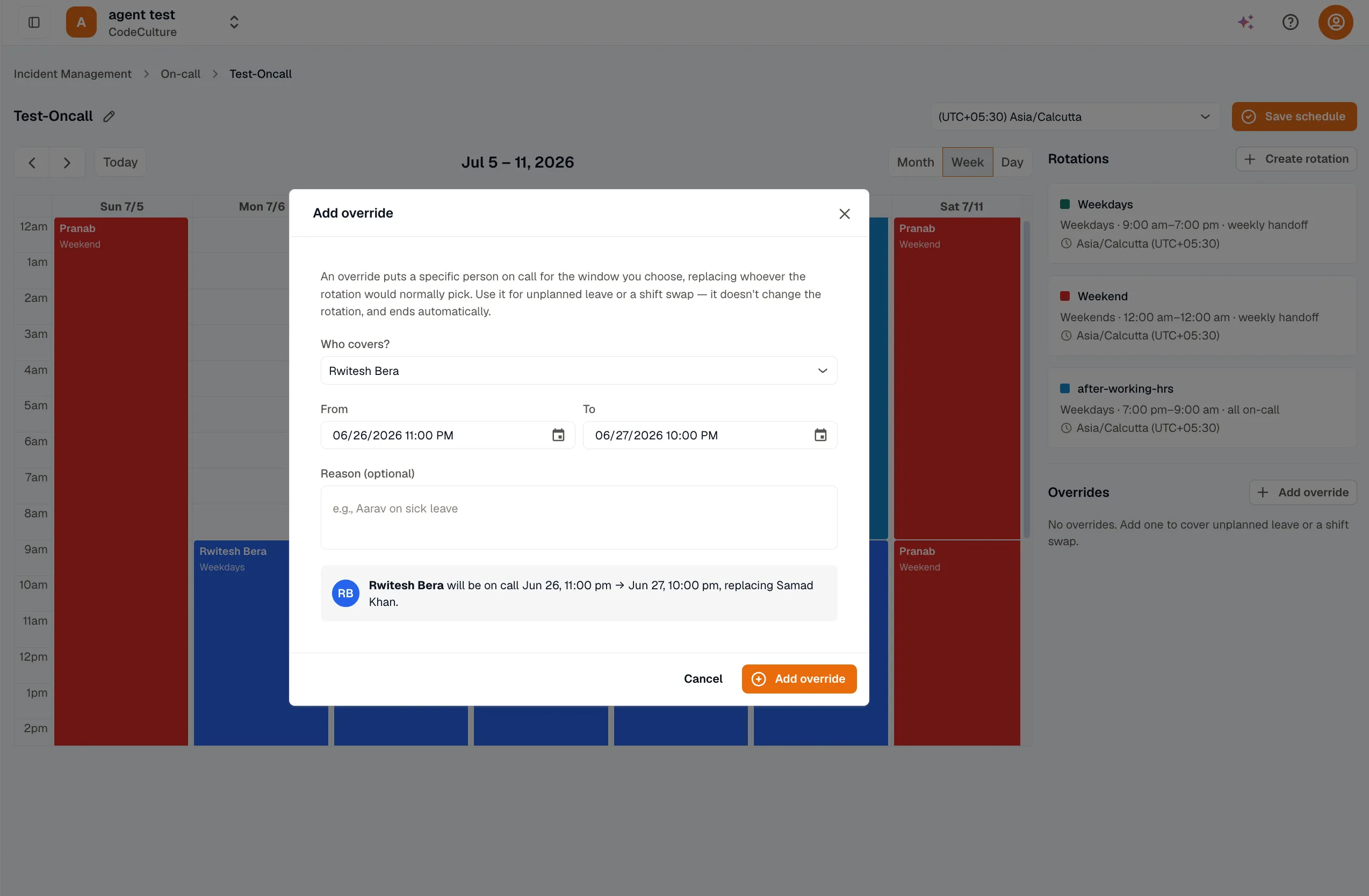The width and height of the screenshot is (1369, 896).
Task: Click the From date-time field
Action: coord(448,435)
